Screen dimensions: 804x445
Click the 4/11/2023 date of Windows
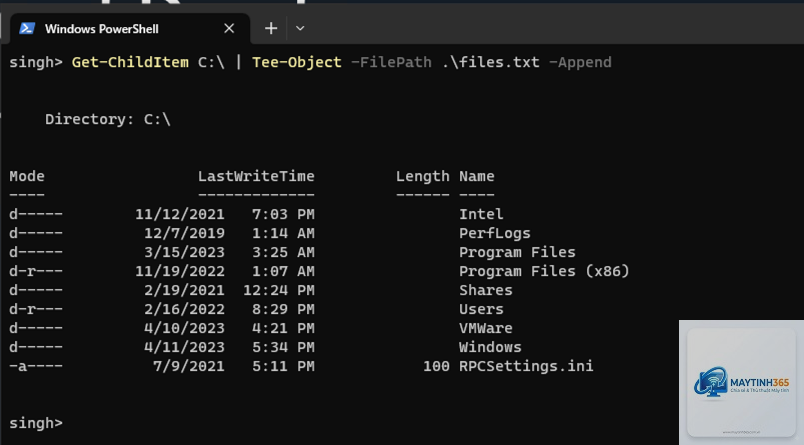tap(185, 347)
